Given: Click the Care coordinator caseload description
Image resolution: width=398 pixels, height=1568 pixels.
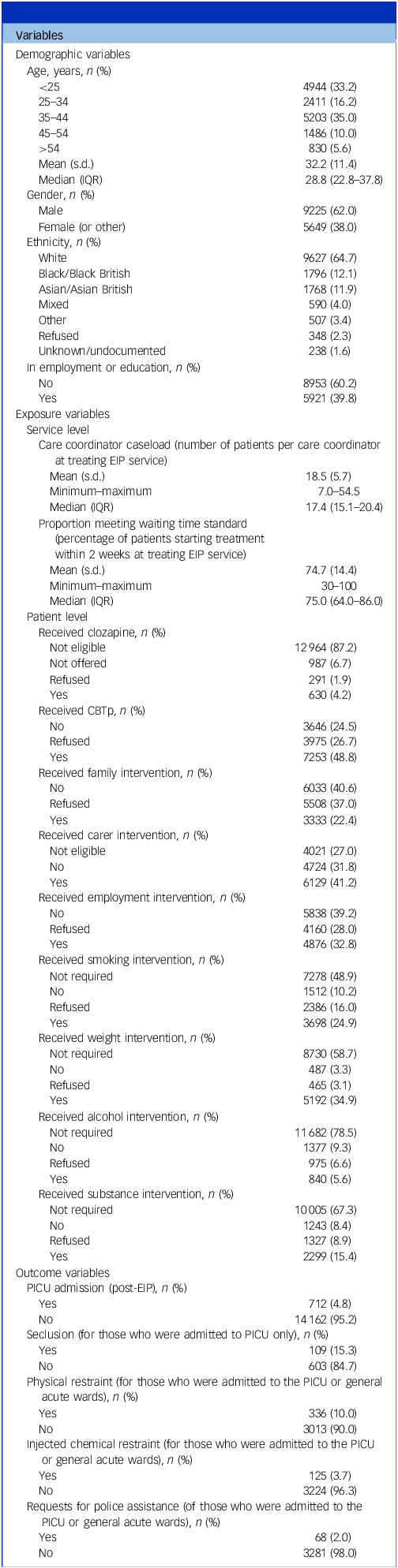Looking at the screenshot, I should (x=209, y=453).
